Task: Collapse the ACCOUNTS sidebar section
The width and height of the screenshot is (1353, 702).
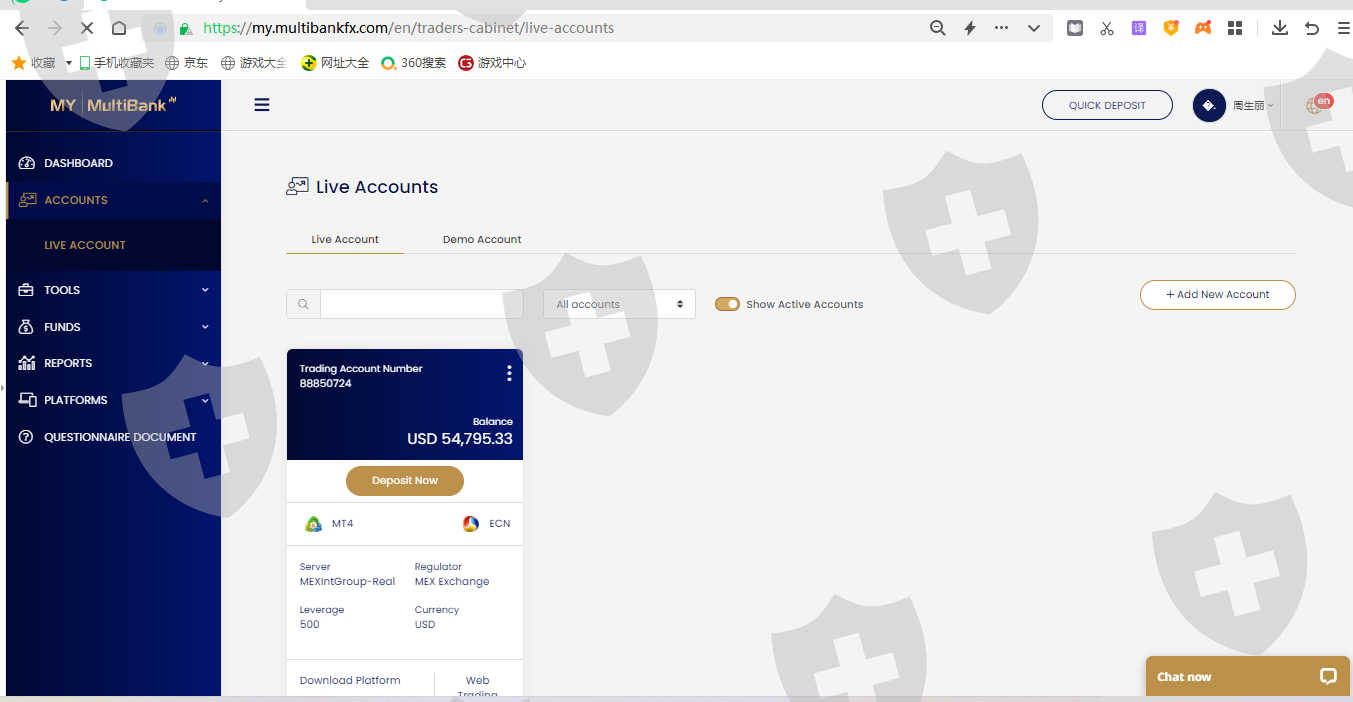Action: (x=113, y=200)
